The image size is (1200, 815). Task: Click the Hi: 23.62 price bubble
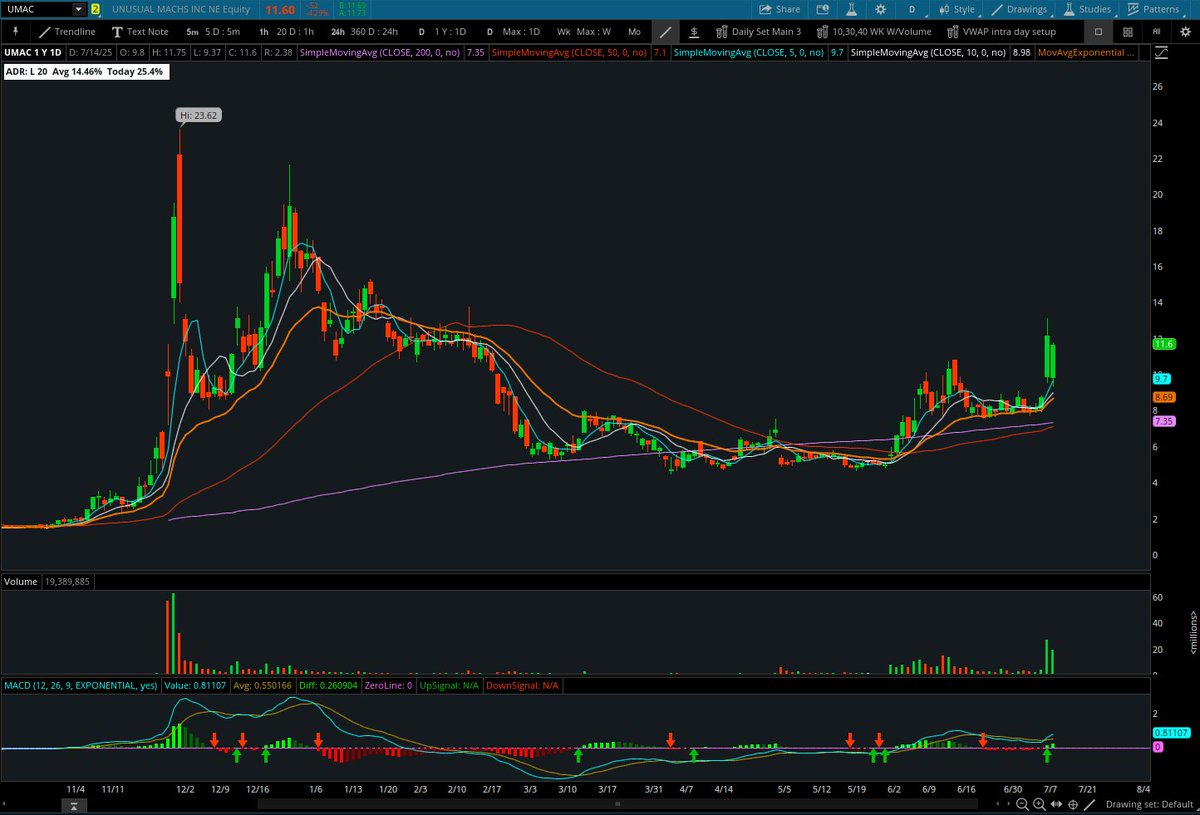[198, 115]
